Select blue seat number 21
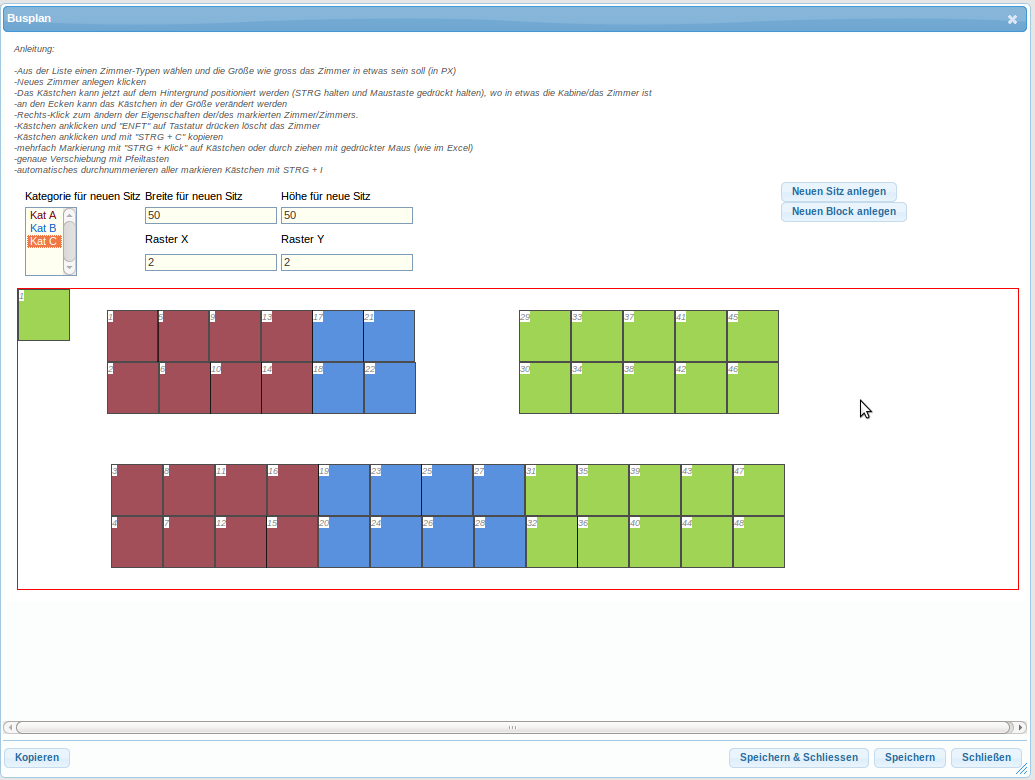Image resolution: width=1035 pixels, height=780 pixels. coord(389,336)
